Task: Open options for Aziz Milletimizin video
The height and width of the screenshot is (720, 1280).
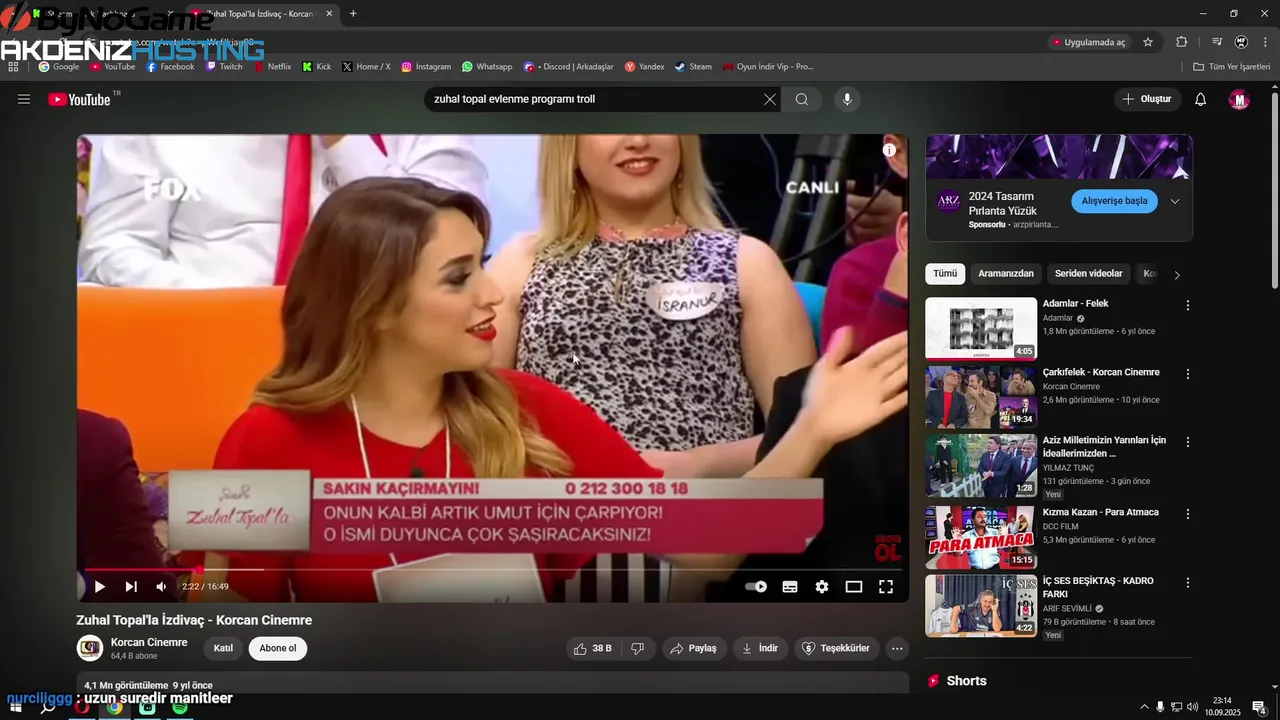Action: 1188,442
